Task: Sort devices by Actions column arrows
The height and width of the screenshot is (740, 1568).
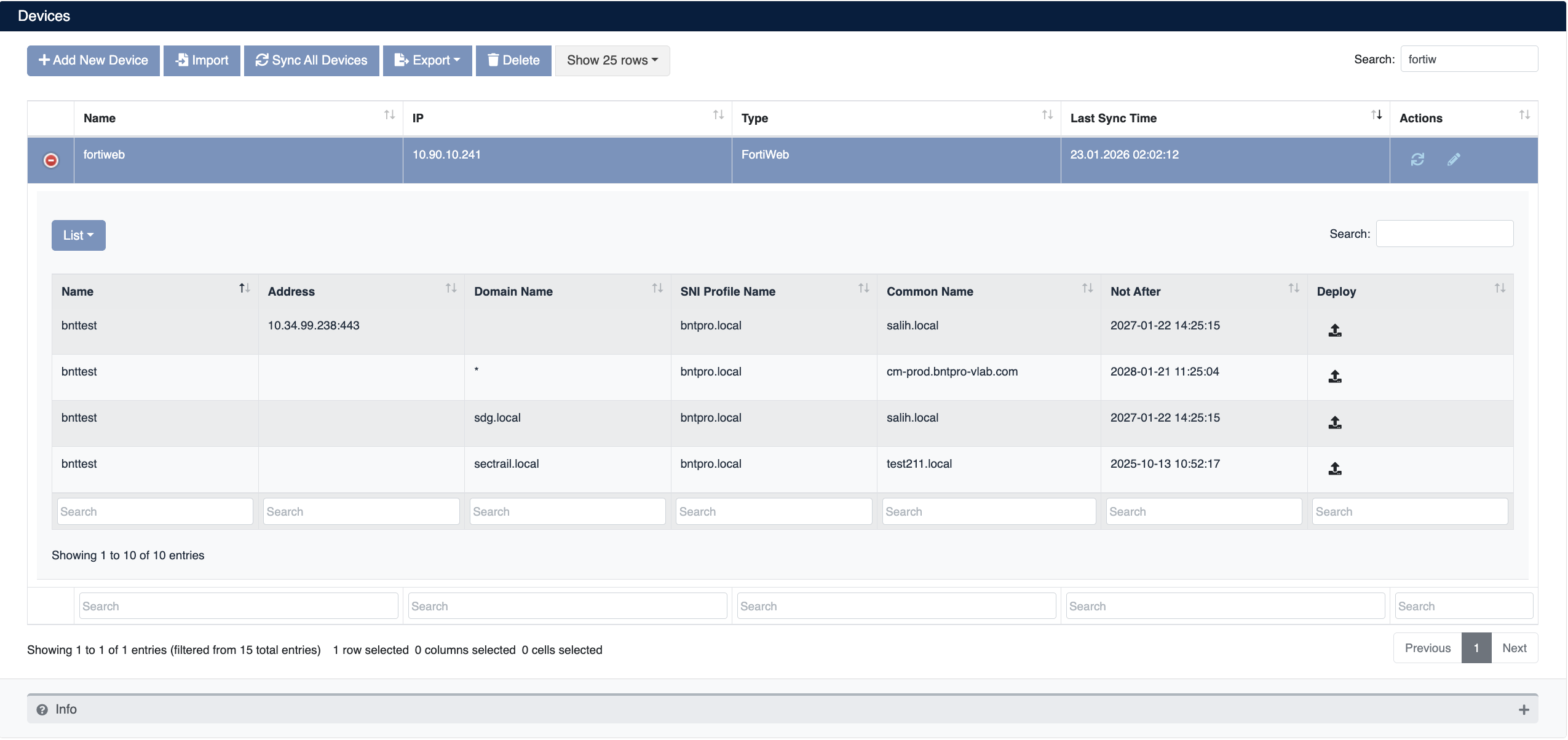Action: (x=1524, y=115)
